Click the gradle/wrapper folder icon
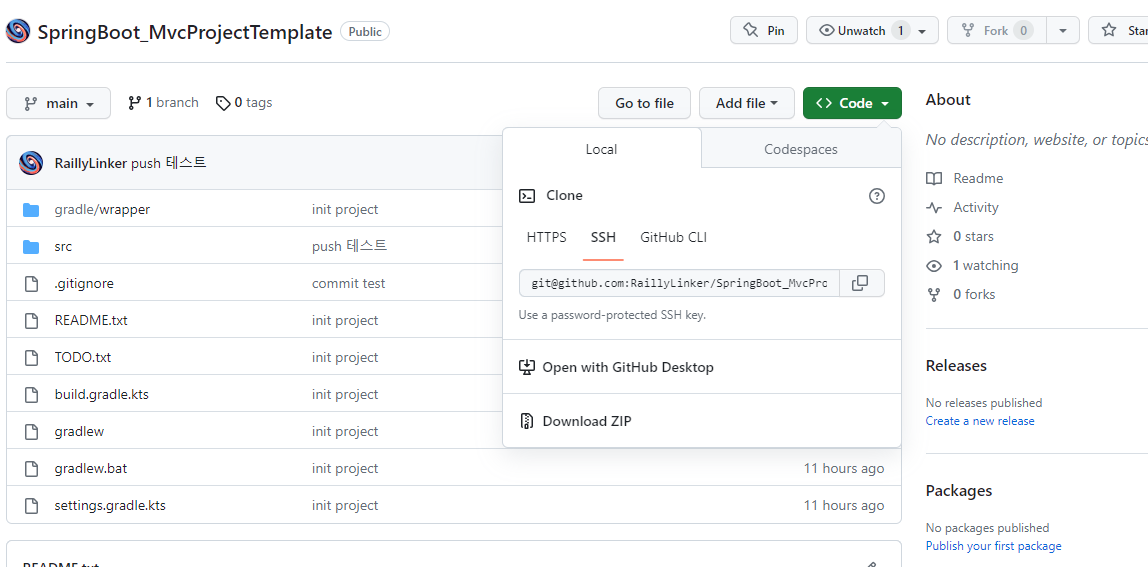 [x=31, y=210]
